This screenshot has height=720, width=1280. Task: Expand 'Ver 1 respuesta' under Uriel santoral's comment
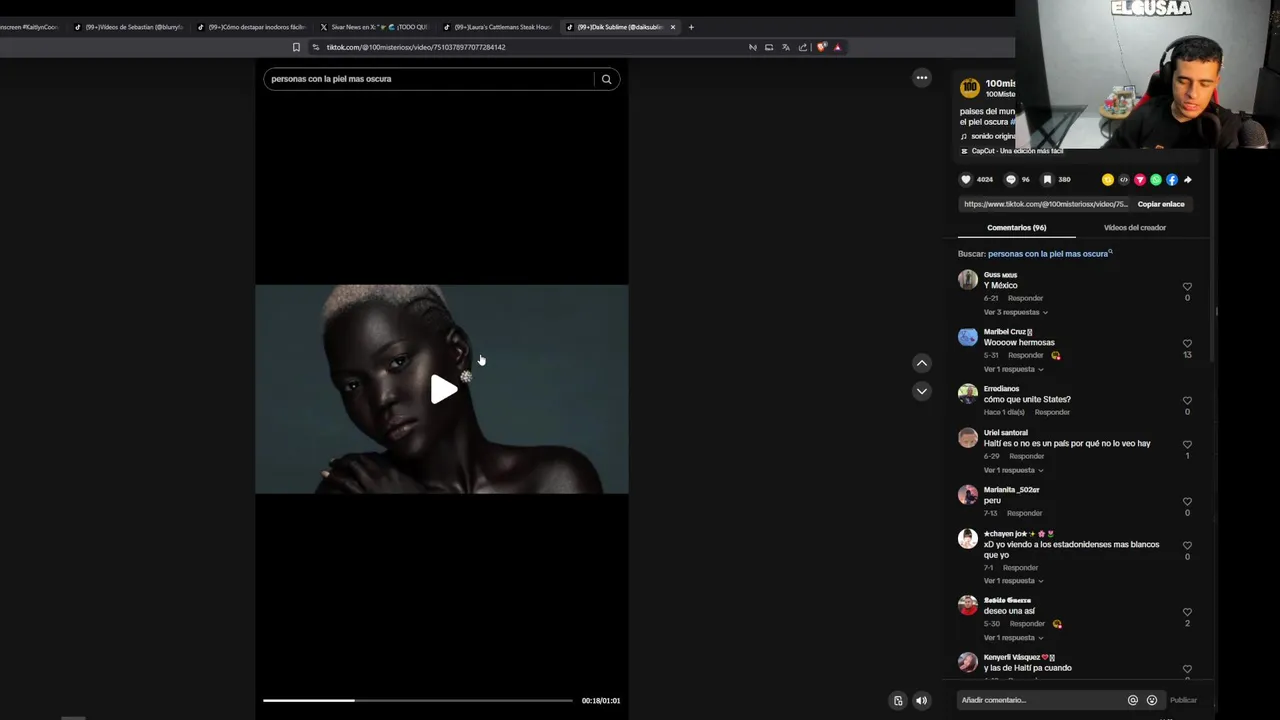1014,470
